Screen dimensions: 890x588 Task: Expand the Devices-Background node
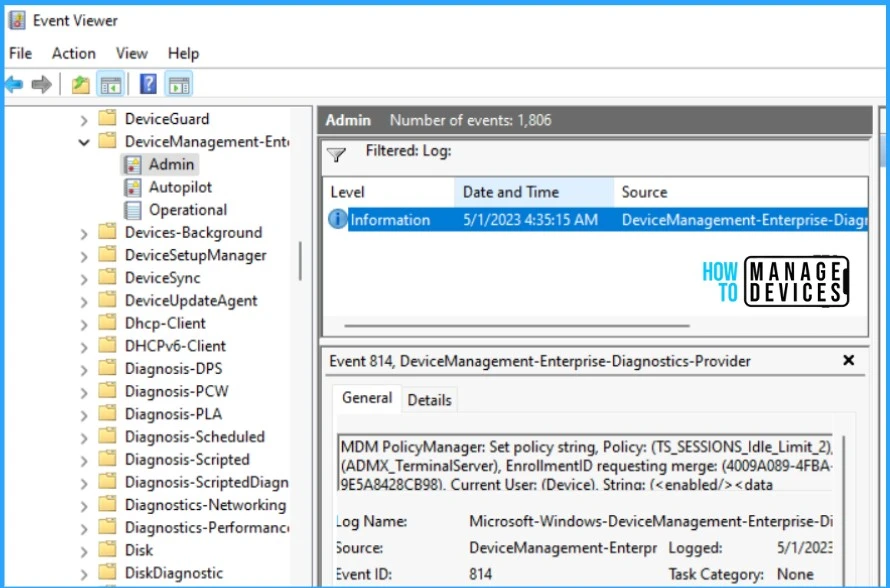(84, 234)
